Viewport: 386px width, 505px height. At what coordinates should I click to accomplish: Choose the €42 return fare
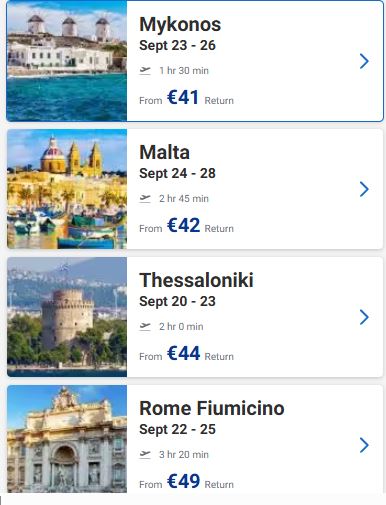coord(183,225)
